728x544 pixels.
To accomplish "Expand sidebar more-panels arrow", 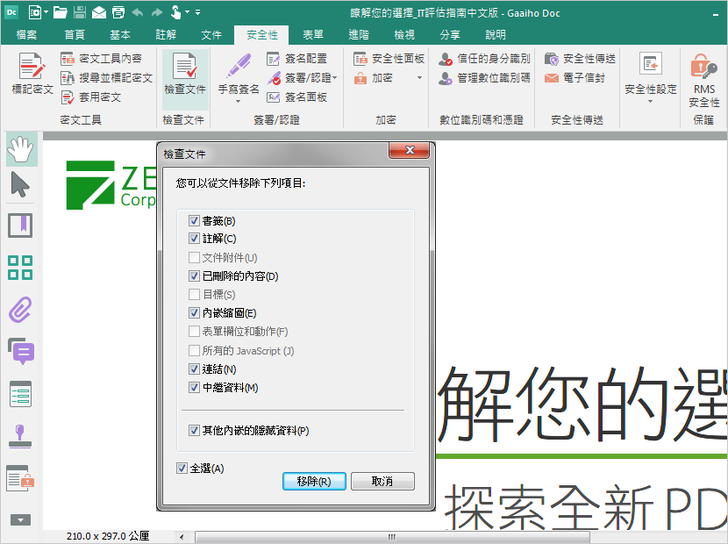I will tap(20, 520).
